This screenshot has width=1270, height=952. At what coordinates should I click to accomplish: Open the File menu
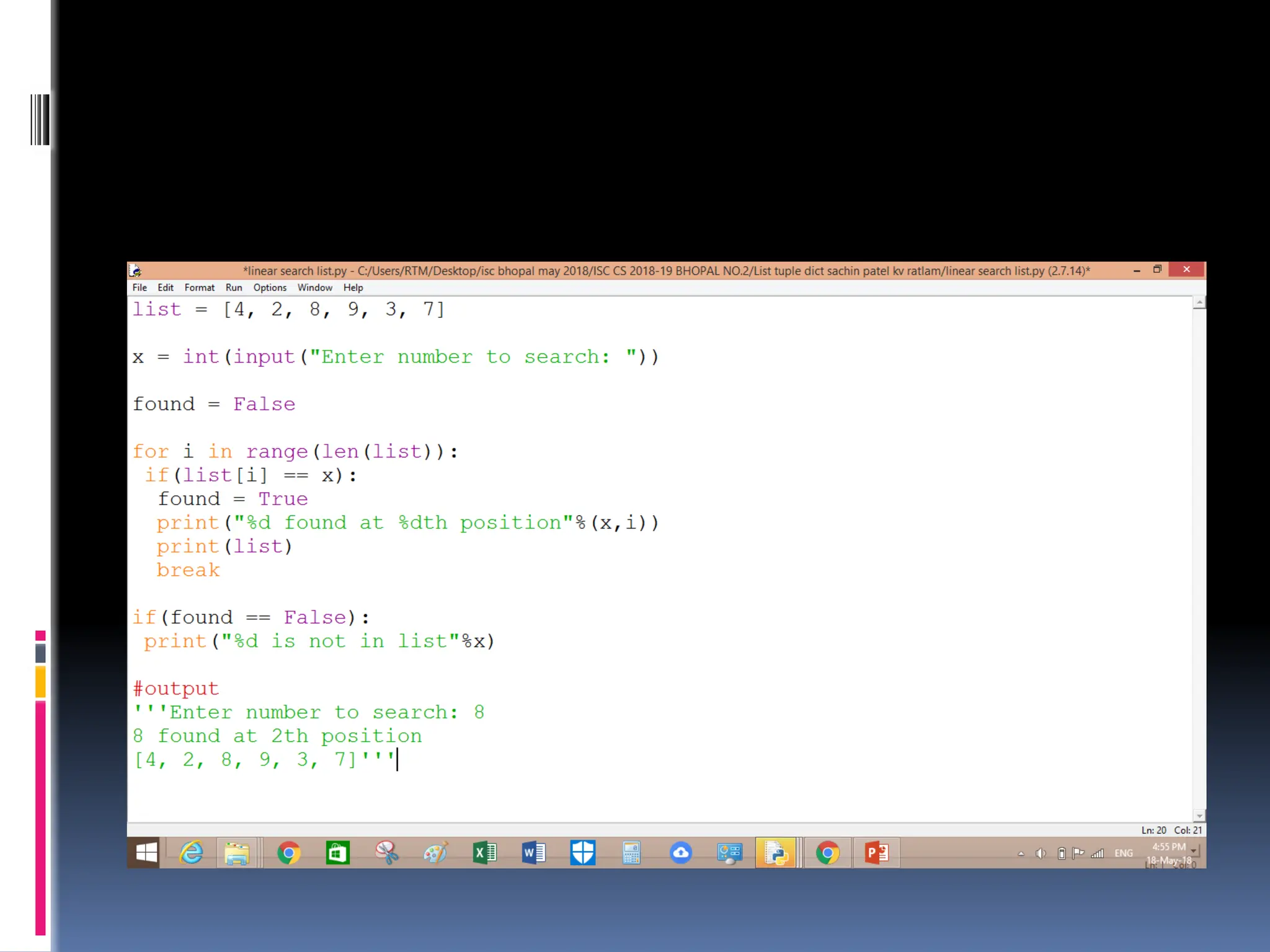(x=140, y=288)
